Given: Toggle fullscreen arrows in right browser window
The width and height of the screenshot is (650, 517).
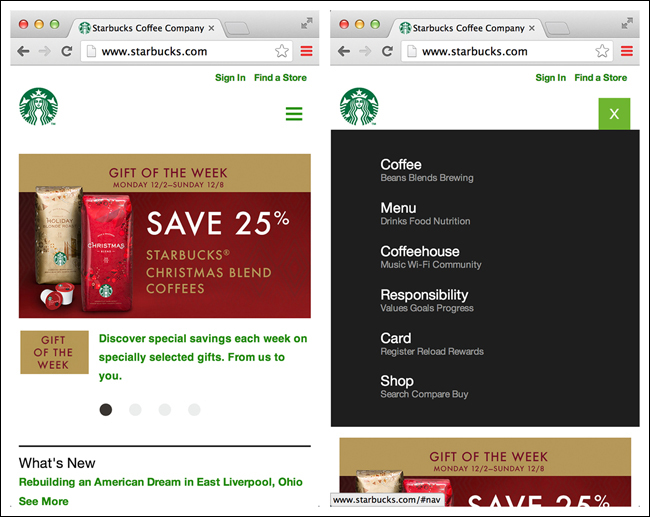Looking at the screenshot, I should coord(627,23).
